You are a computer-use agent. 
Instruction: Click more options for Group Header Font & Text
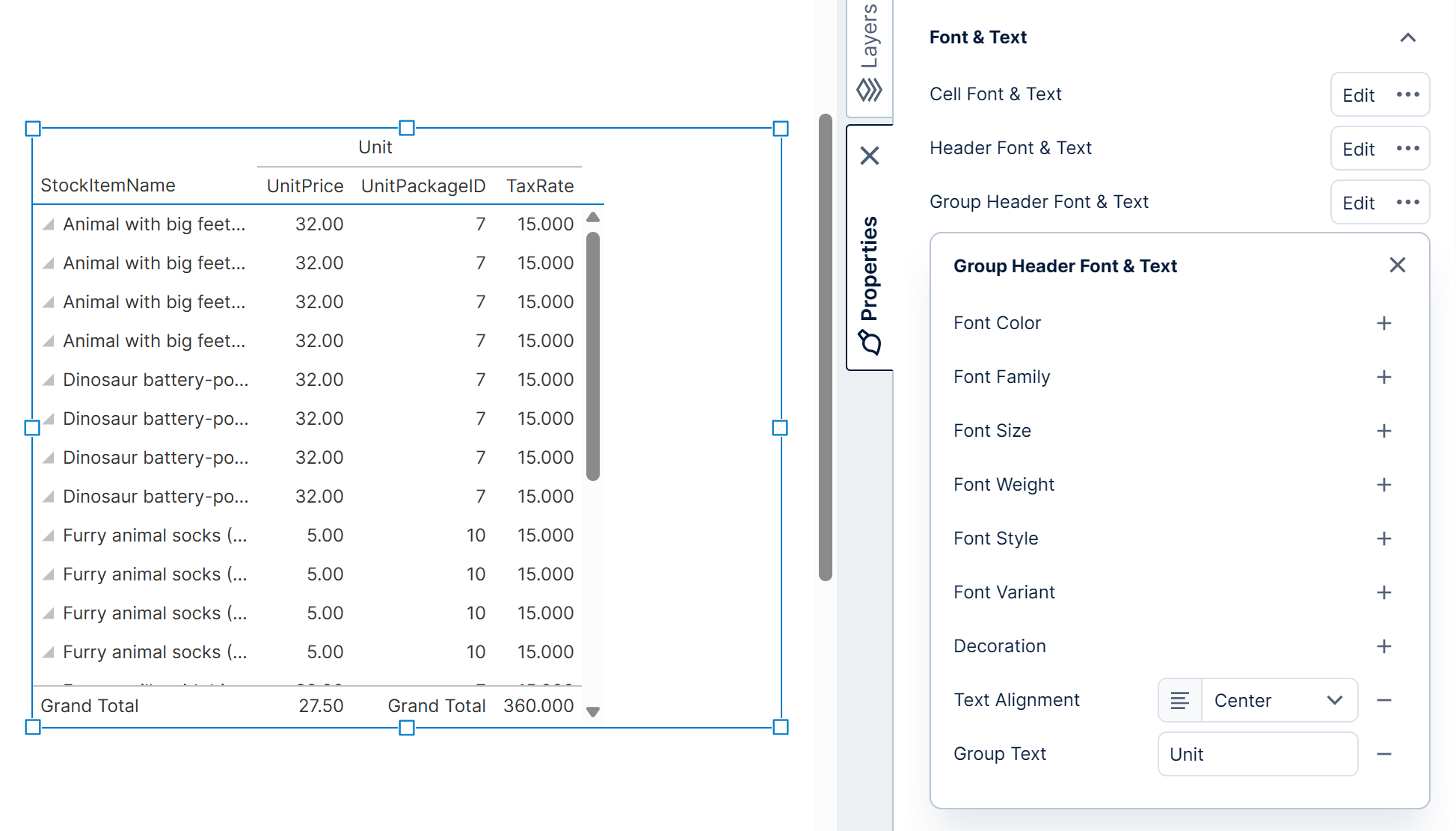point(1408,202)
